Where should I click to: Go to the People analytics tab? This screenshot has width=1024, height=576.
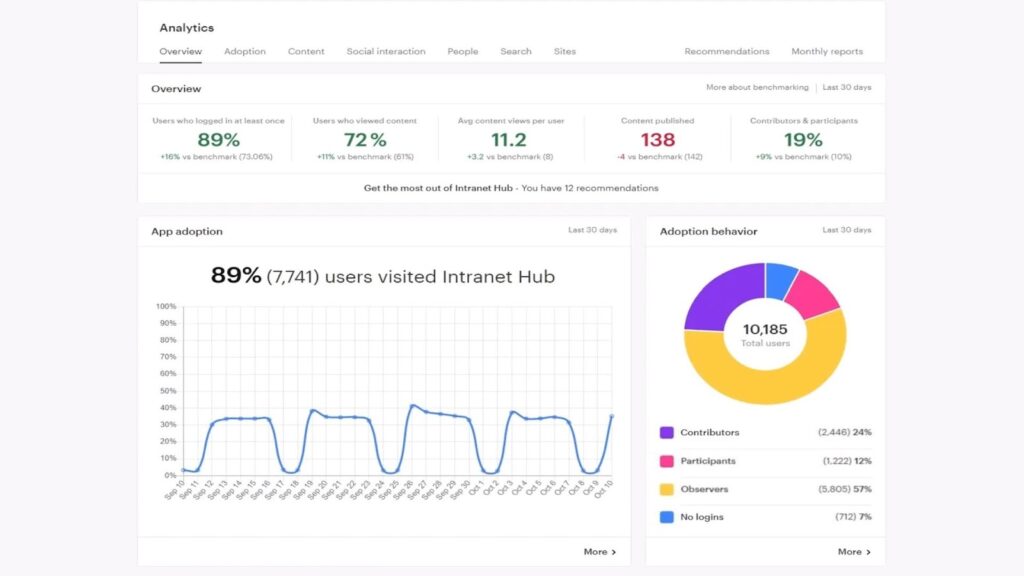[462, 51]
